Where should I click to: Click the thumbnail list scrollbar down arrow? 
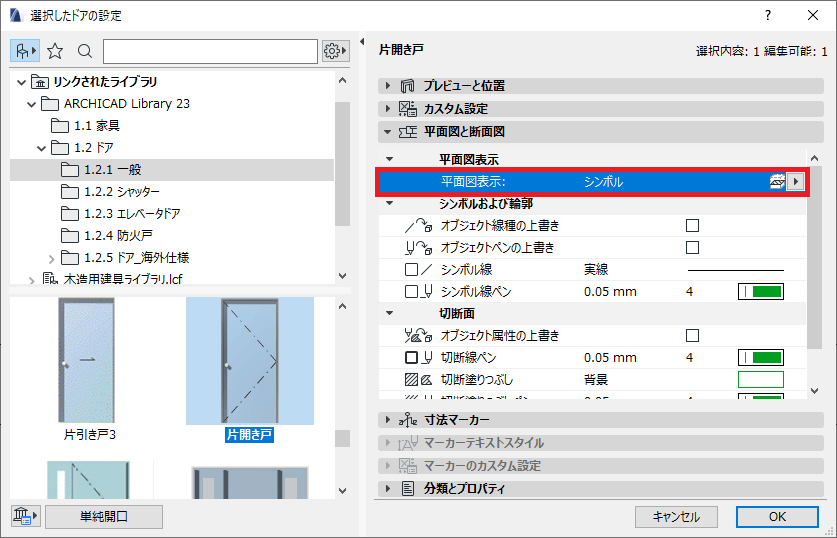coord(343,490)
